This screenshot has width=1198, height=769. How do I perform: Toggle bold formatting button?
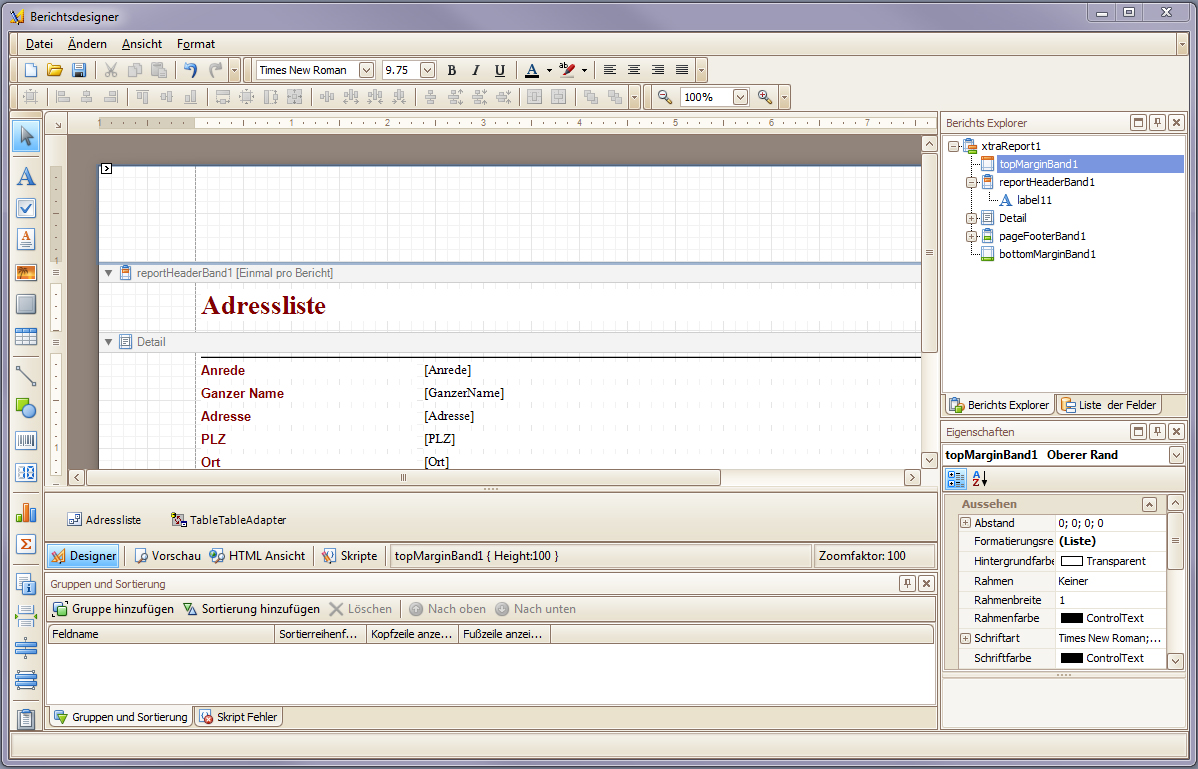[452, 70]
